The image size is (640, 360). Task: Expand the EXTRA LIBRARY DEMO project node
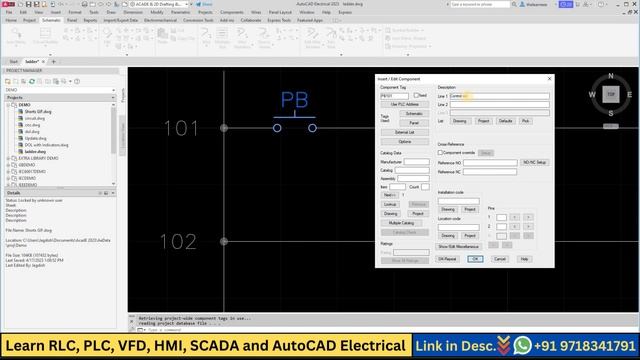pyautogui.click(x=8, y=158)
